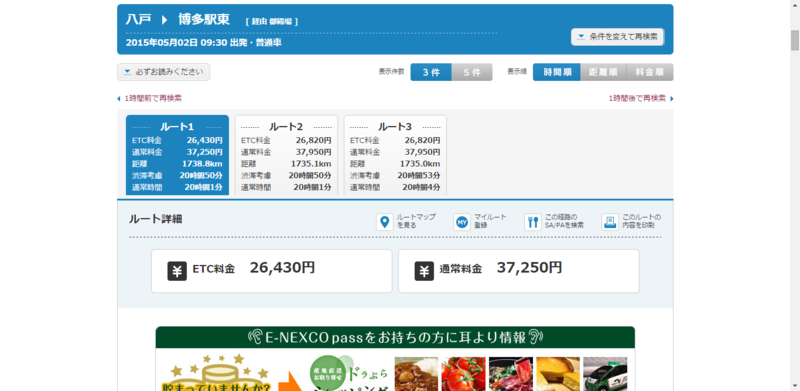800x391 pixels.
Task: Expand the 必ずお読みください section
Action: coord(163,72)
